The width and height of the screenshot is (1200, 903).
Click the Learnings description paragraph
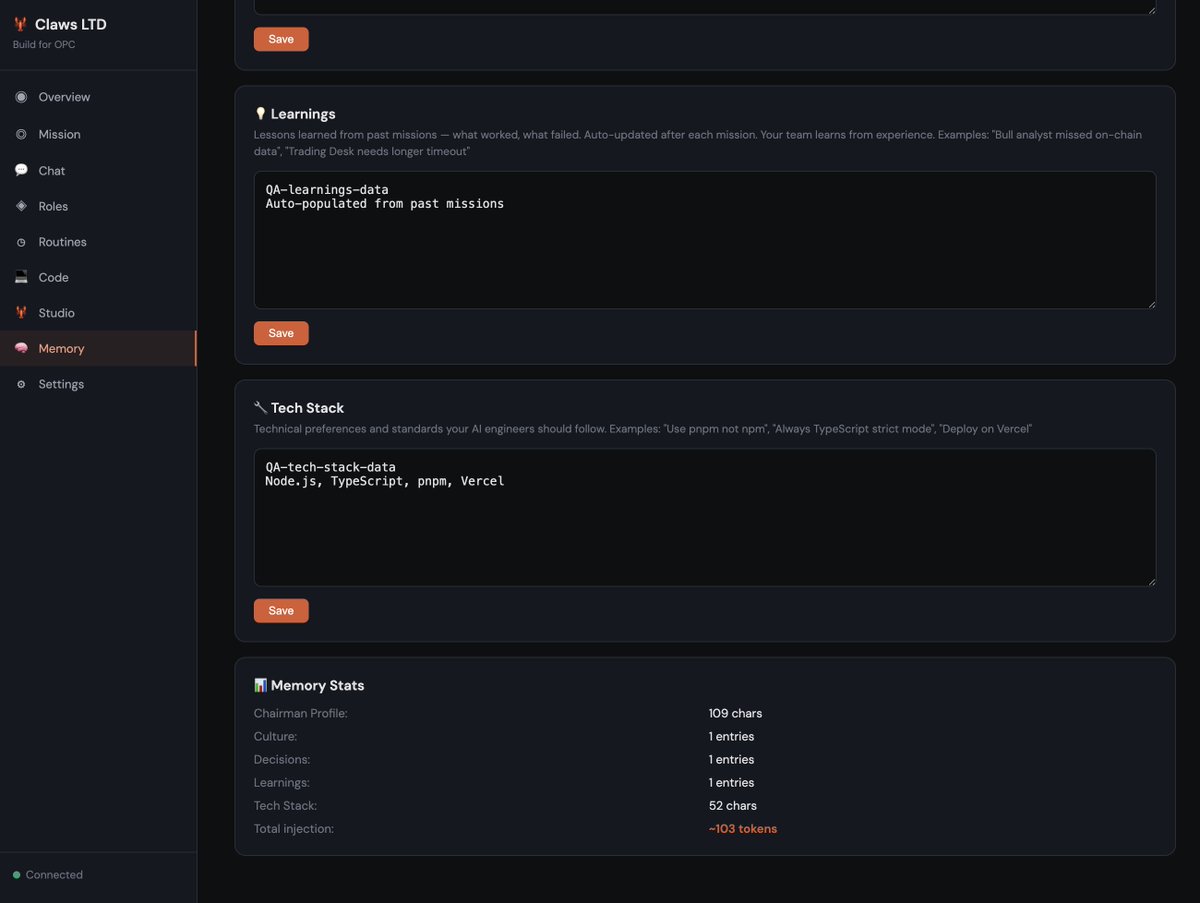tap(698, 142)
